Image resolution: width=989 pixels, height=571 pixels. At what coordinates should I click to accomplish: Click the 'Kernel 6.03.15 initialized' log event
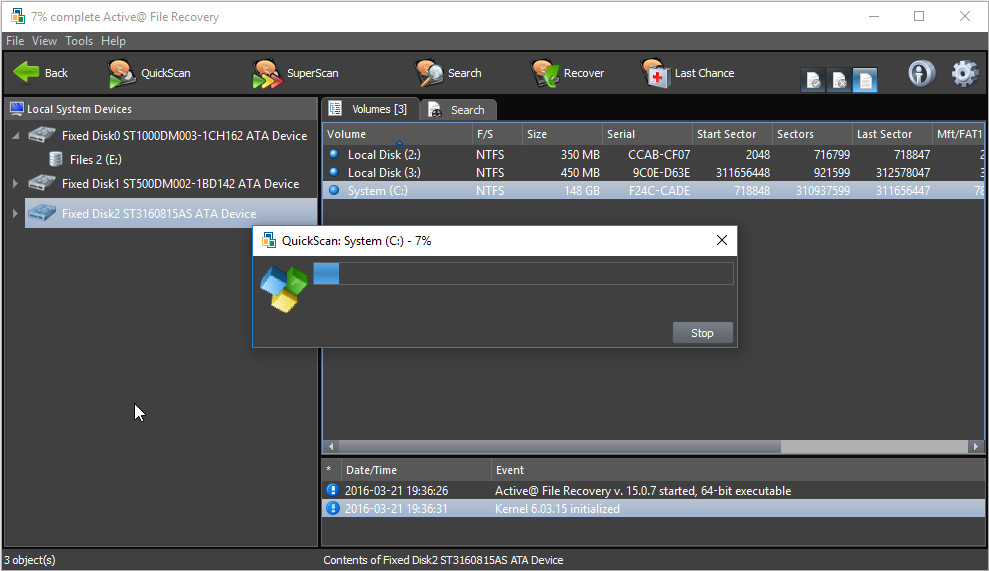coord(557,509)
